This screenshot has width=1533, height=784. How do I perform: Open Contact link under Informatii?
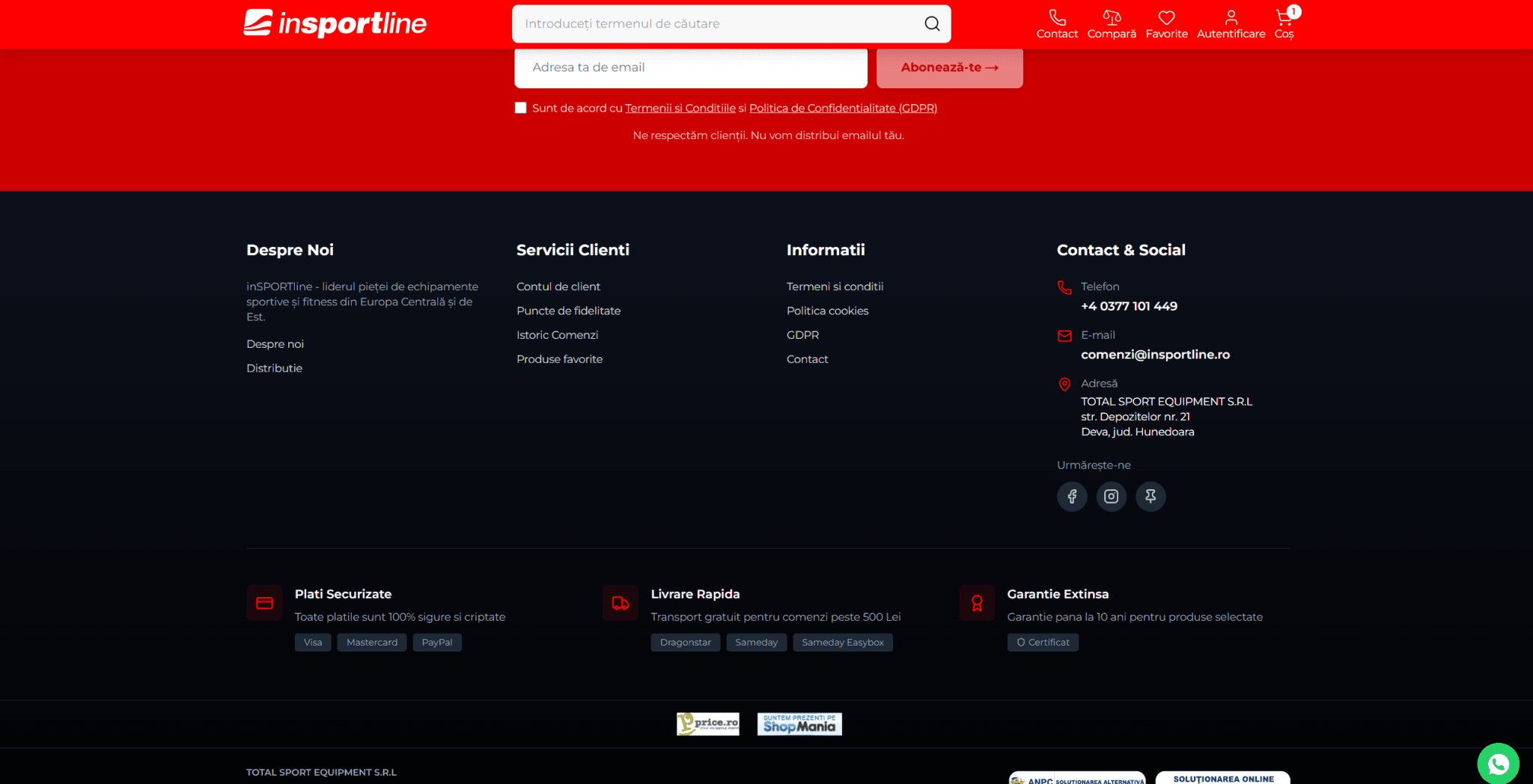tap(807, 359)
